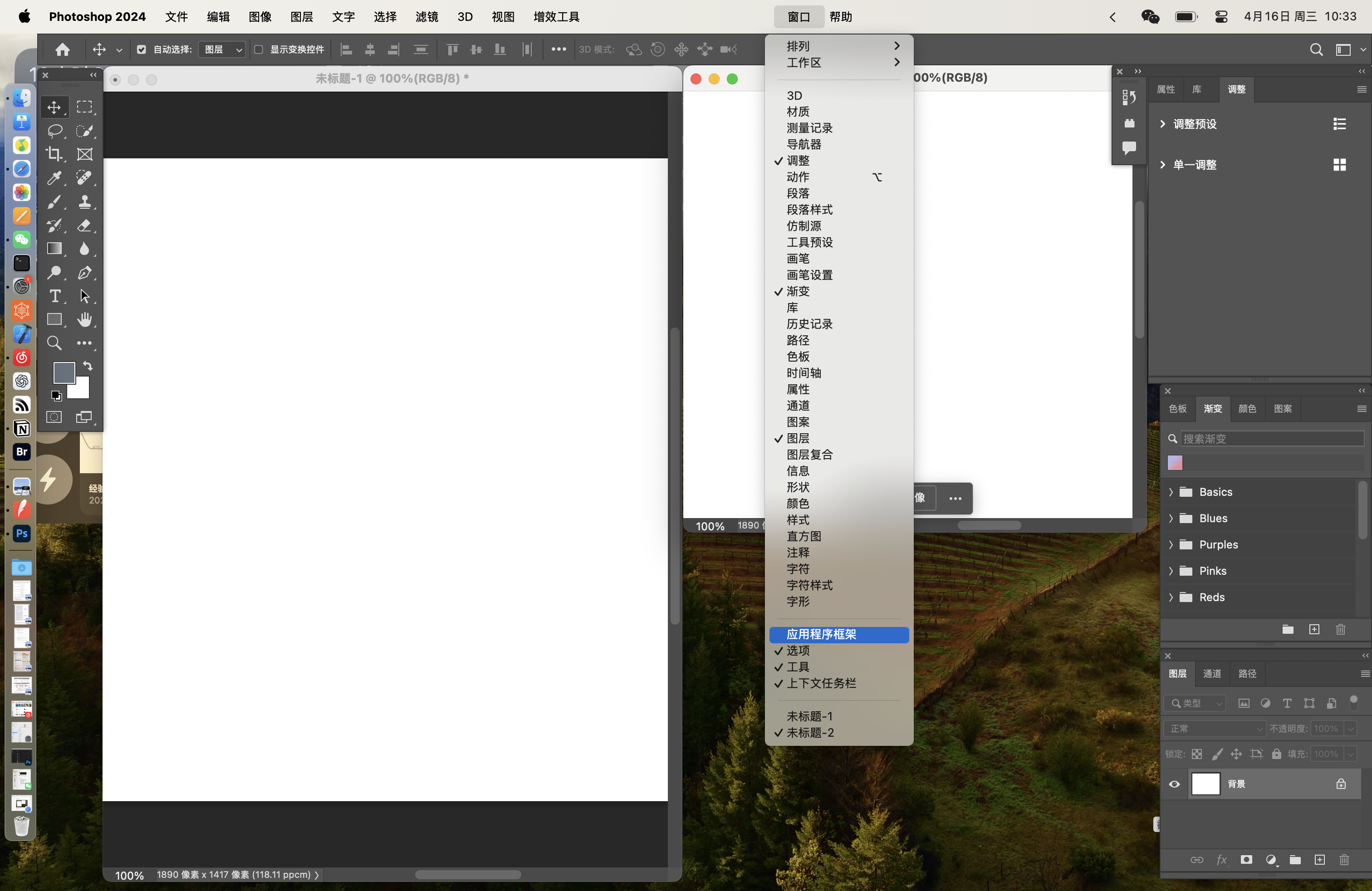Expand the 调整预设 section
The height and width of the screenshot is (891, 1372).
click(x=1163, y=124)
